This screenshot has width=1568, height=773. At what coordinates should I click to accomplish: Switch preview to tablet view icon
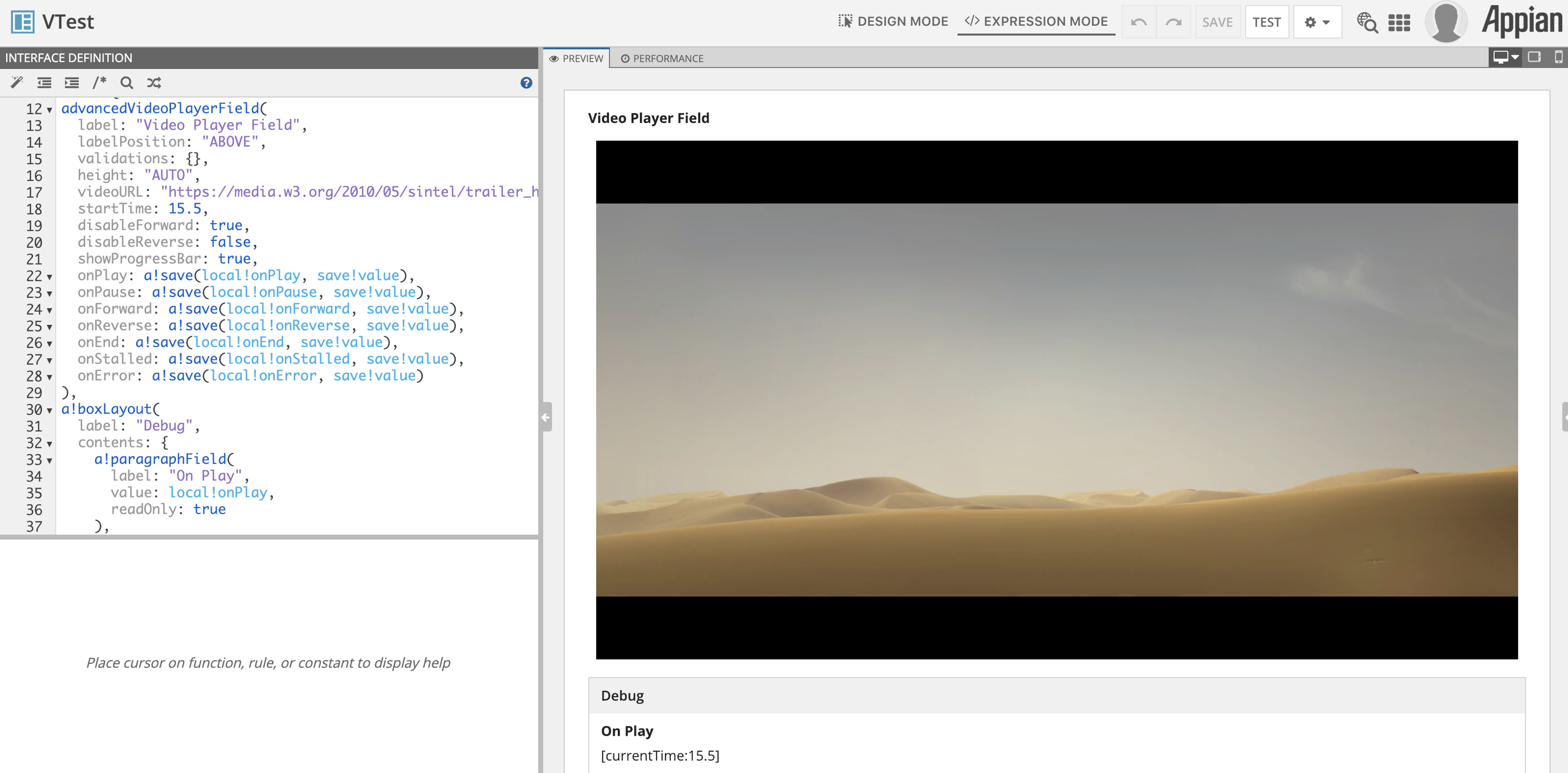1535,57
